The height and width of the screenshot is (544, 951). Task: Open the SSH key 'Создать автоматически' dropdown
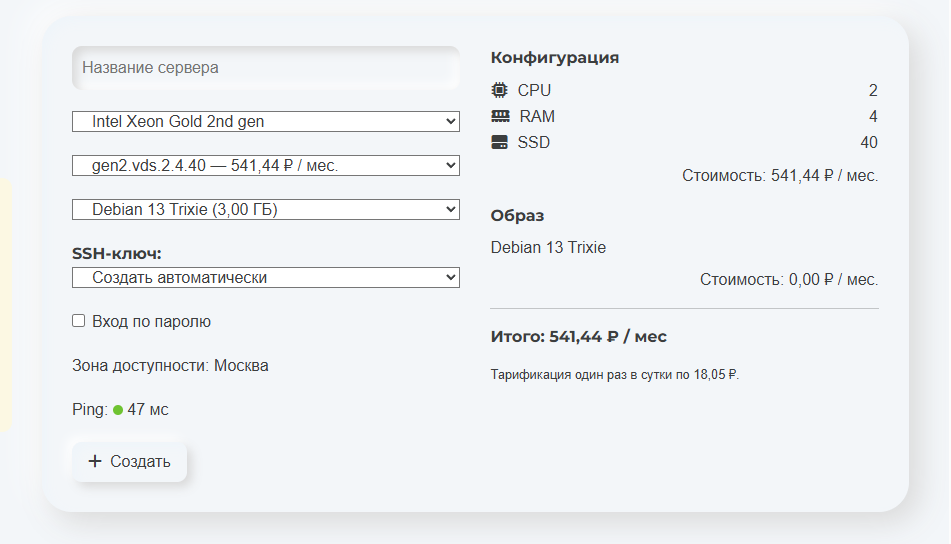266,278
